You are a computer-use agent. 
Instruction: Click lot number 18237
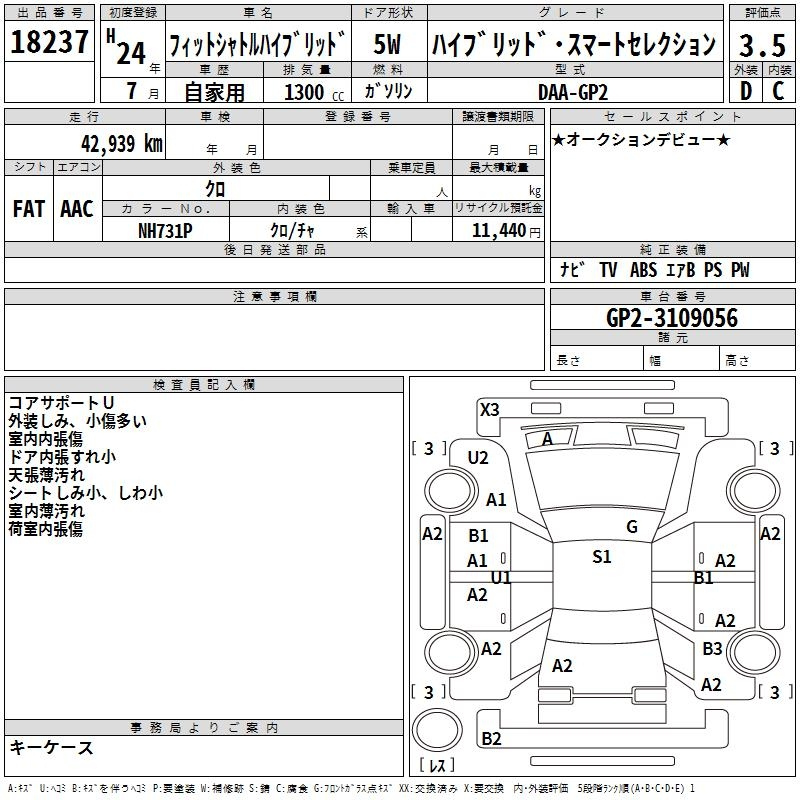(x=49, y=42)
